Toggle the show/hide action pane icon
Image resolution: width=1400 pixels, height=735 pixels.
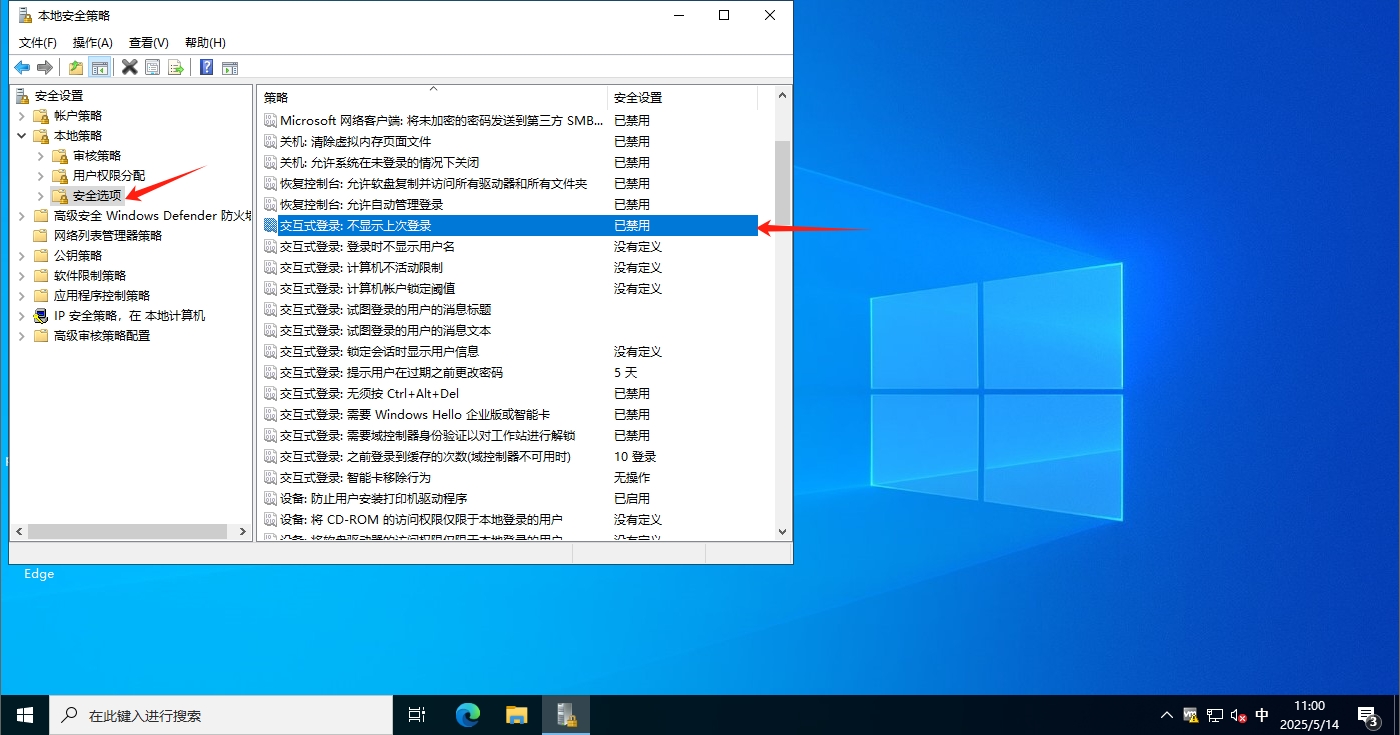(230, 67)
